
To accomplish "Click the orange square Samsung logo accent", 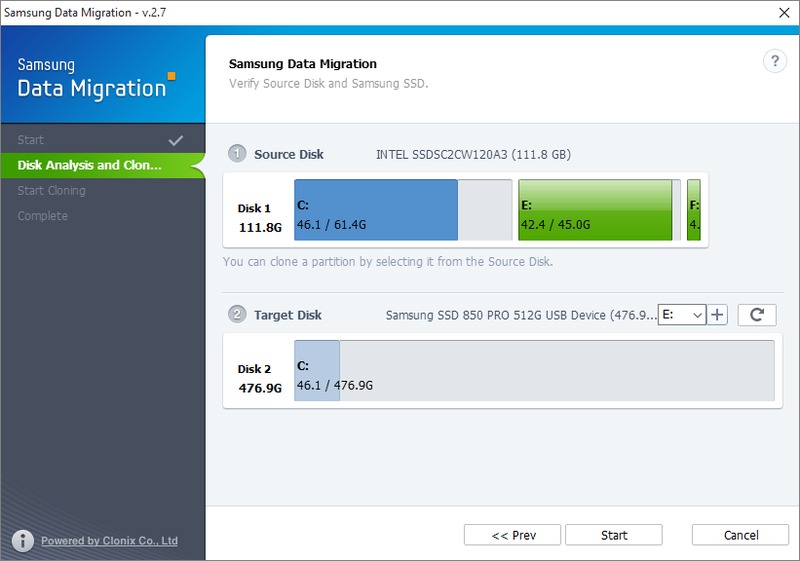I will click(172, 76).
